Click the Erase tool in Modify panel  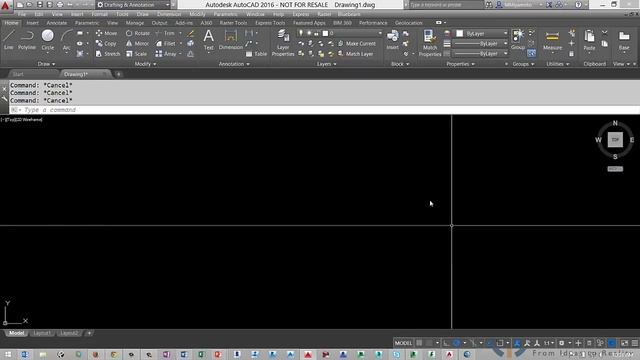[190, 33]
